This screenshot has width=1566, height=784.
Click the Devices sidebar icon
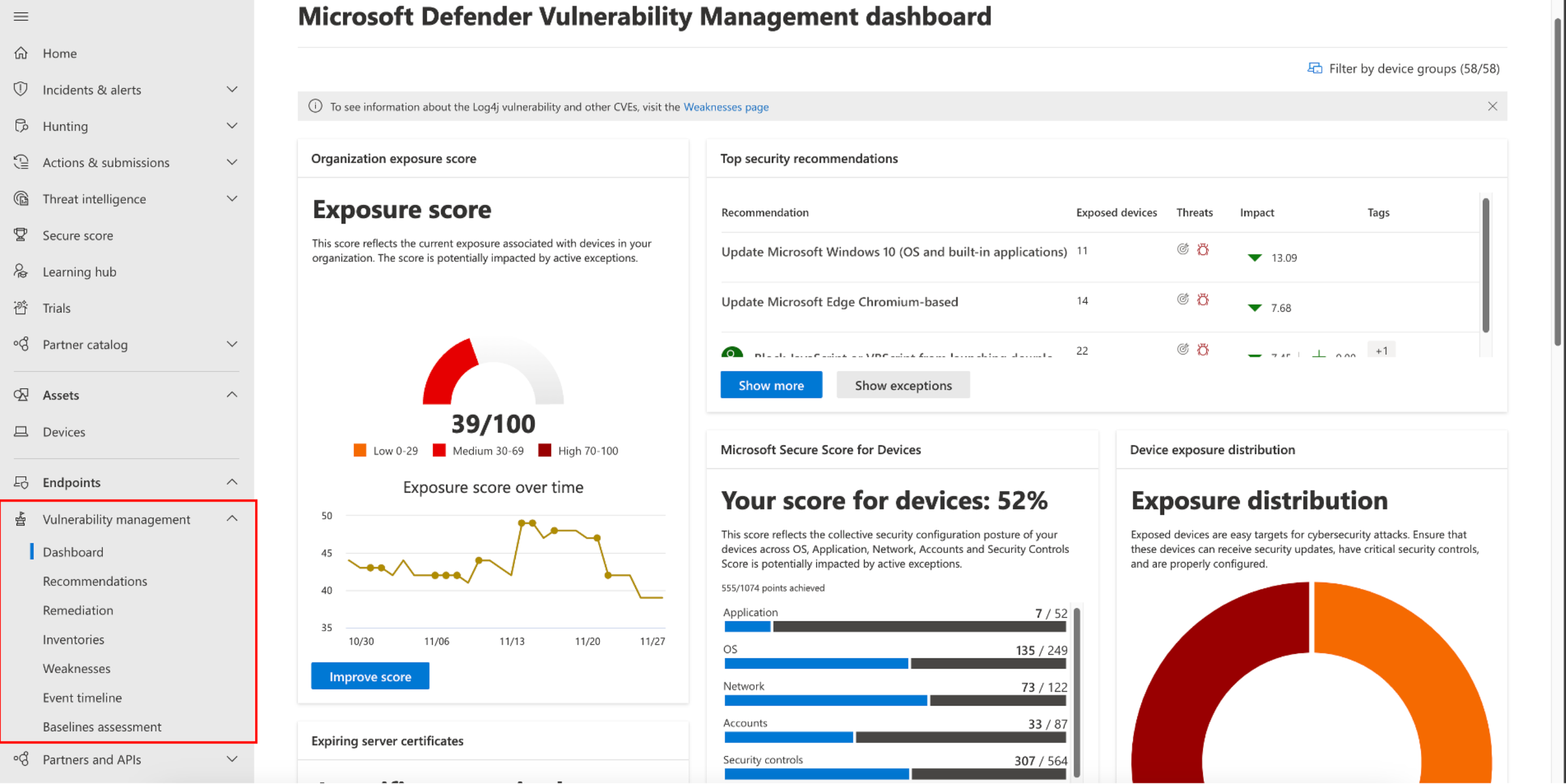coord(22,431)
